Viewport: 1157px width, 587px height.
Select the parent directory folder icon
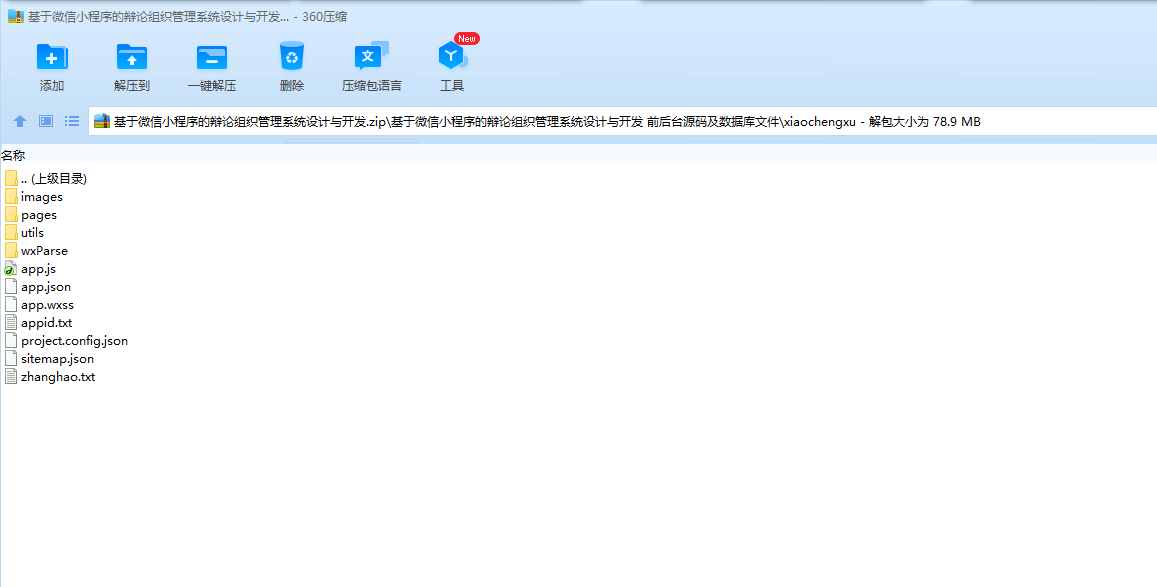(10, 178)
